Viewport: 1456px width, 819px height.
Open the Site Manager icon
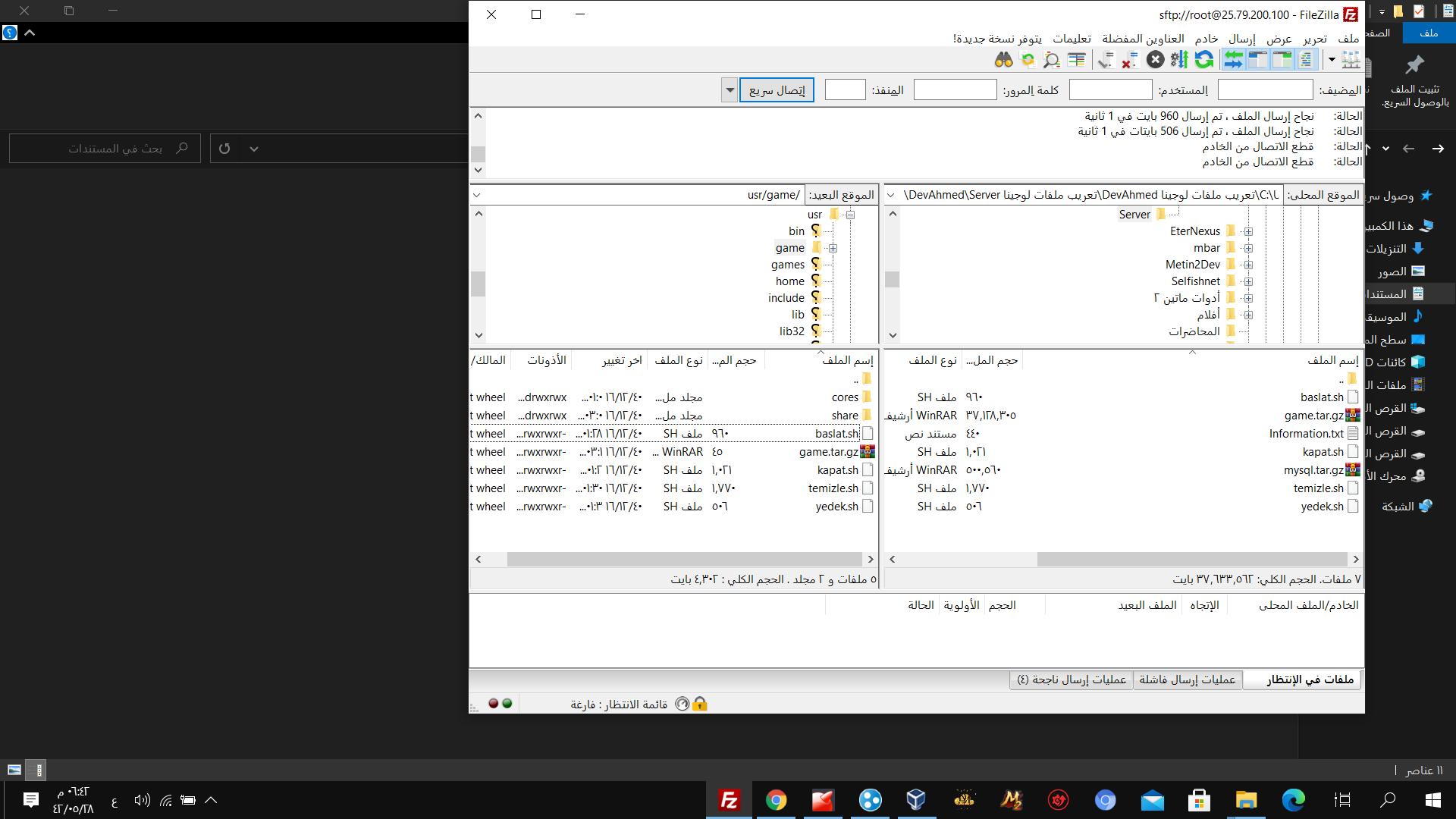[x=1351, y=59]
